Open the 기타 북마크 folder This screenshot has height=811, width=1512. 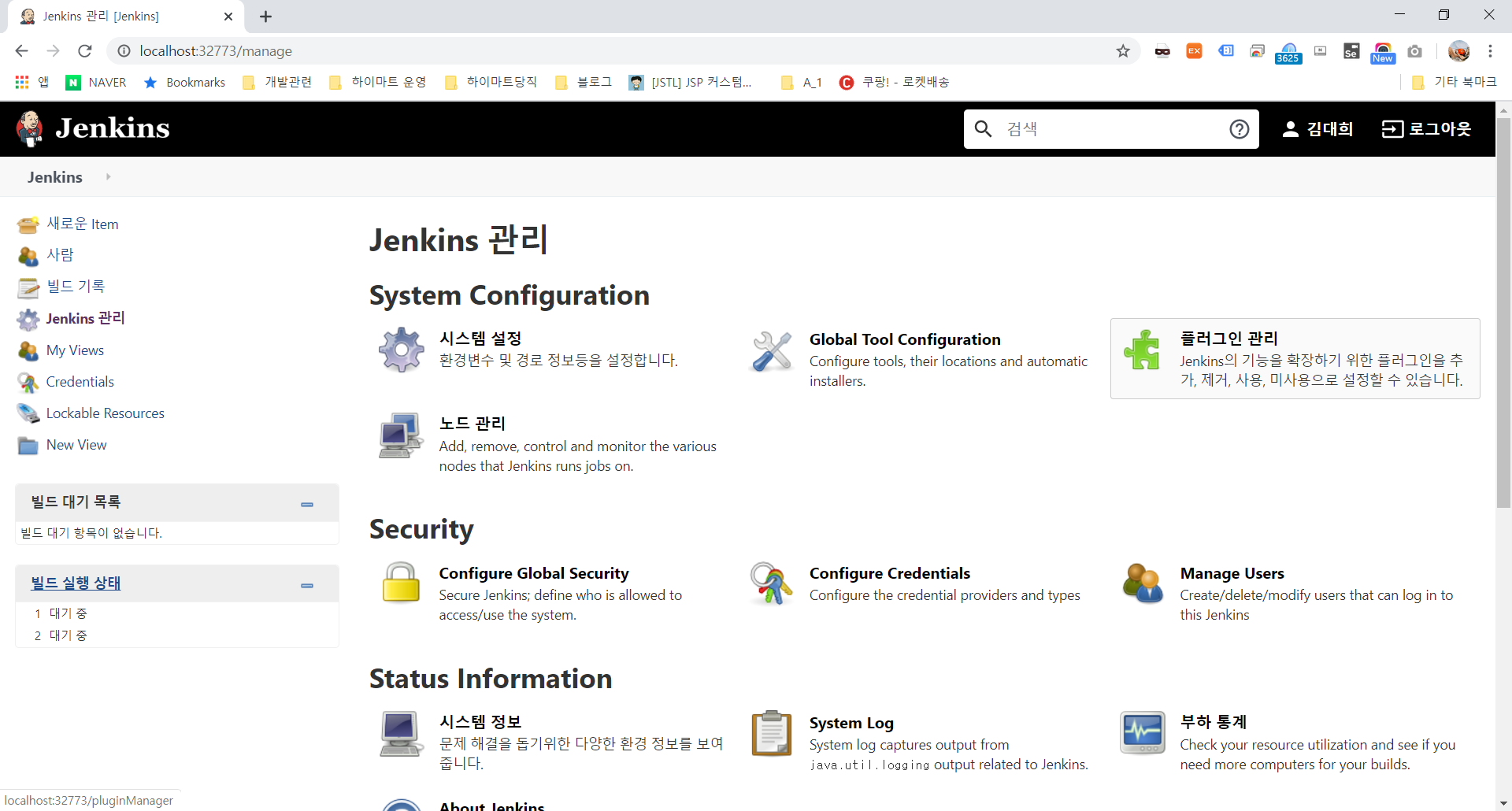(x=1454, y=82)
